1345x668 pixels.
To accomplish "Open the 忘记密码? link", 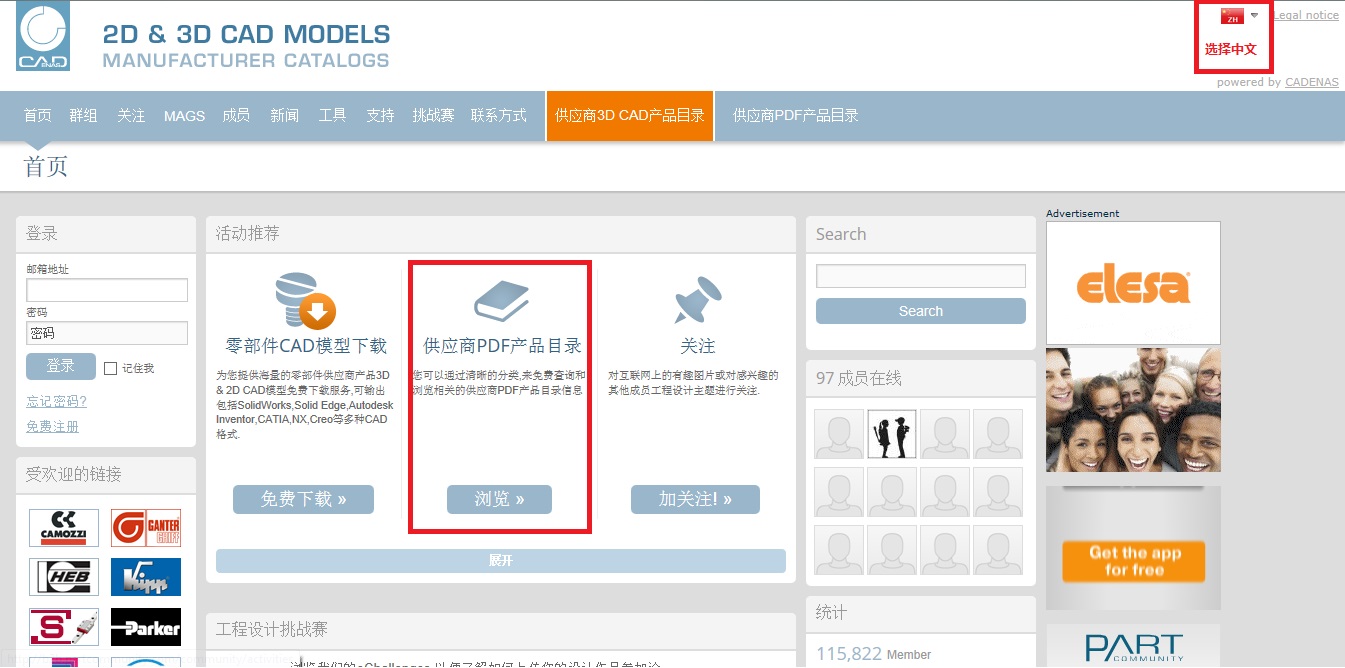I will click(56, 402).
